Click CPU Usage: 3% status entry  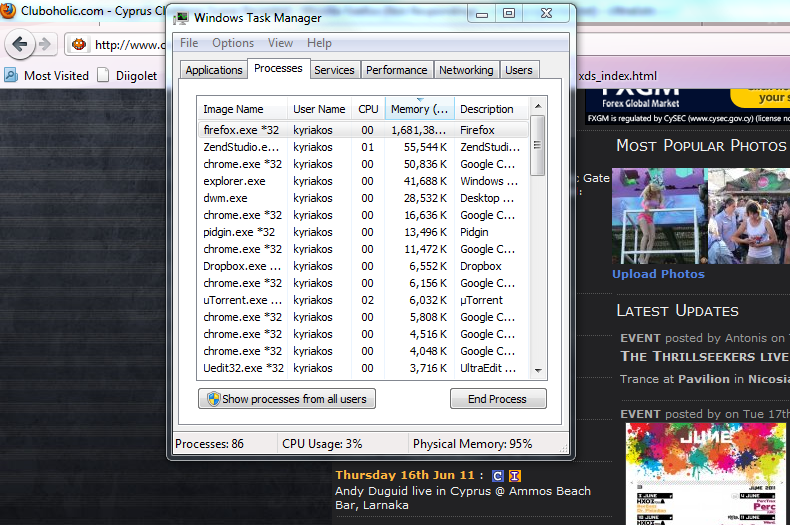point(322,444)
